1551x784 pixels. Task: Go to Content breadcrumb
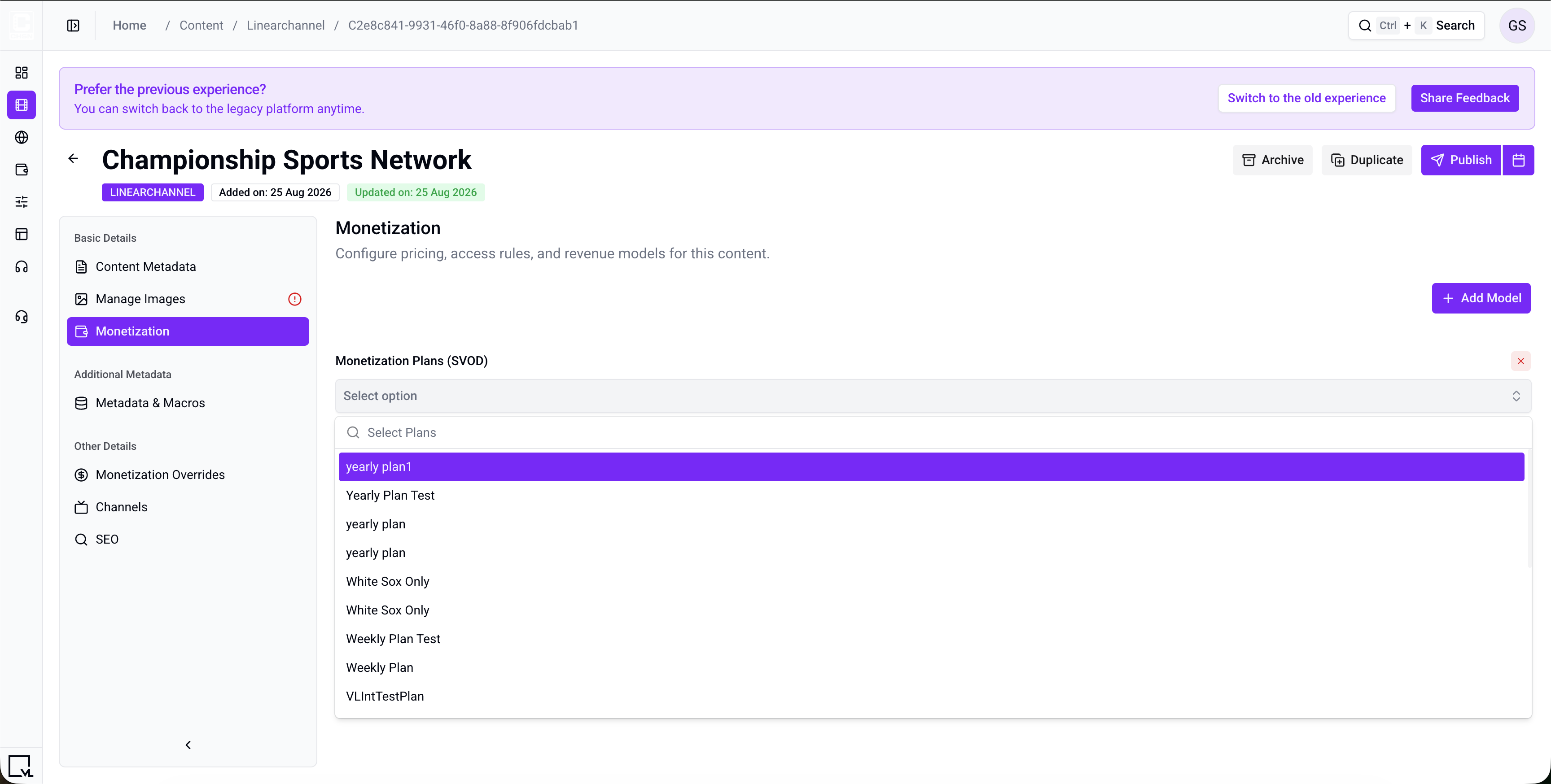pos(201,25)
